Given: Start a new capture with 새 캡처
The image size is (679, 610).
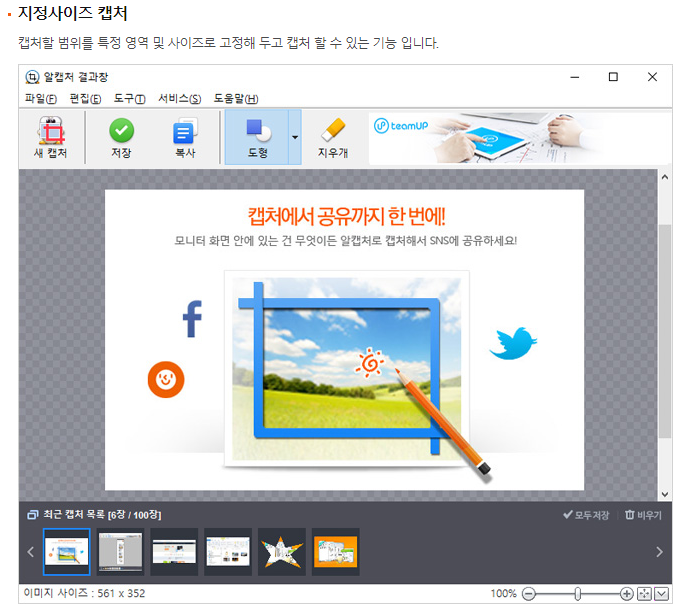Looking at the screenshot, I should pos(51,137).
